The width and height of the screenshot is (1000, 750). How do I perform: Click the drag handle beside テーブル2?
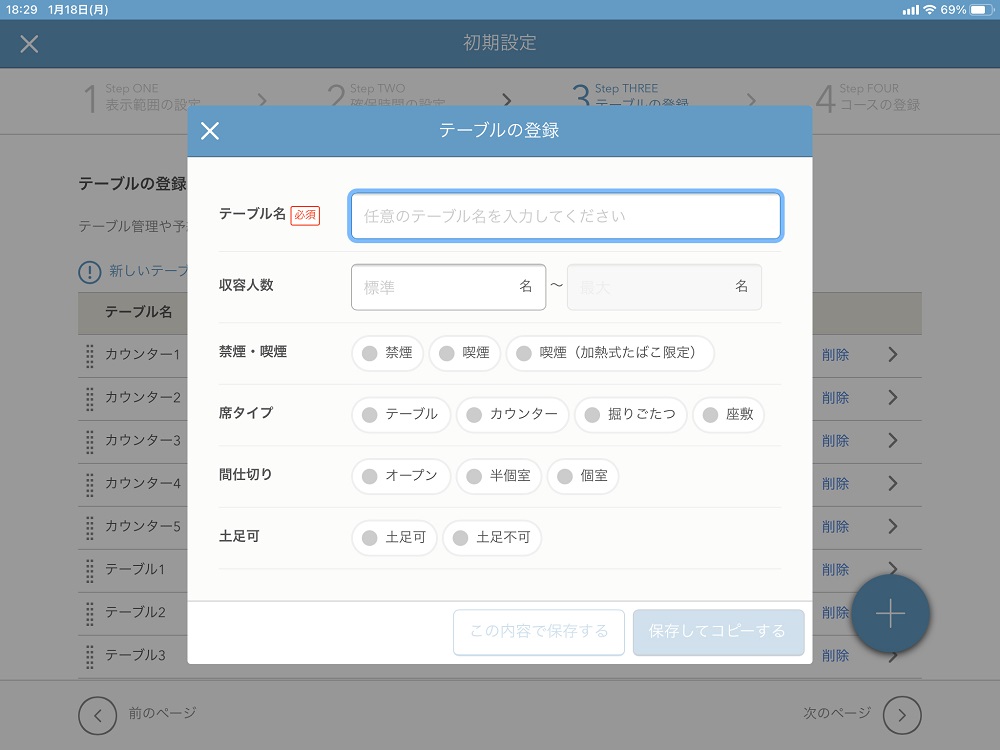pyautogui.click(x=88, y=613)
